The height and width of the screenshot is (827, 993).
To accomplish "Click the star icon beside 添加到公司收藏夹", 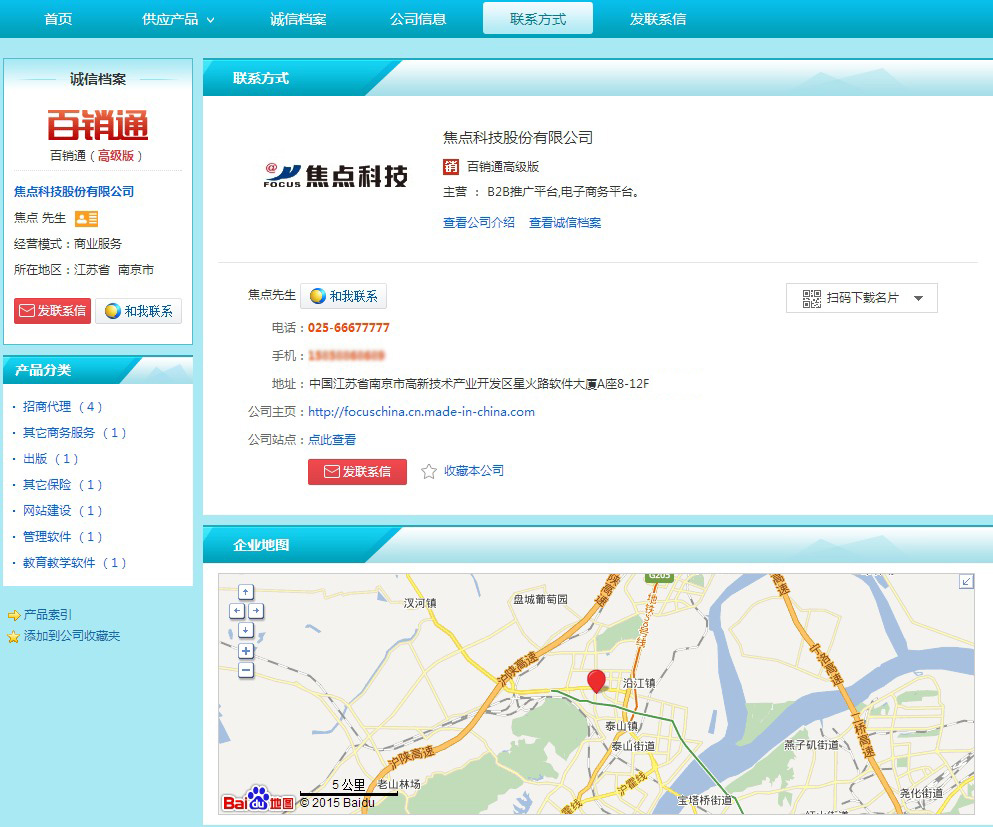I will coord(14,636).
